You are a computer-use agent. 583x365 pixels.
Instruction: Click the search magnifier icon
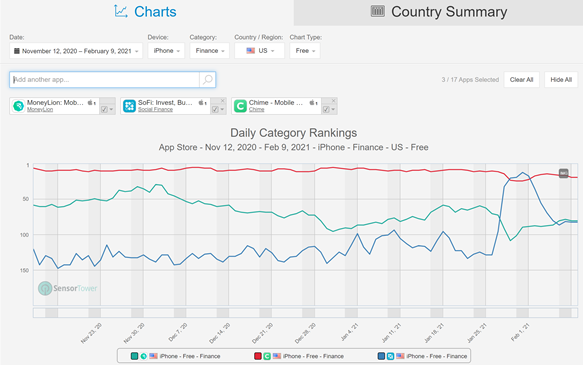pyautogui.click(x=207, y=80)
